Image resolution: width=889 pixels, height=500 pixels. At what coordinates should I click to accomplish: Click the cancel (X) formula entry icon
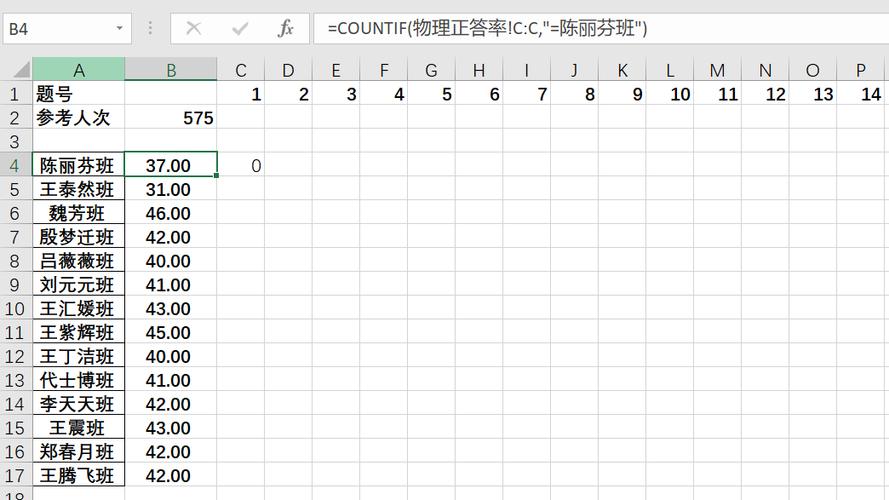pos(193,28)
